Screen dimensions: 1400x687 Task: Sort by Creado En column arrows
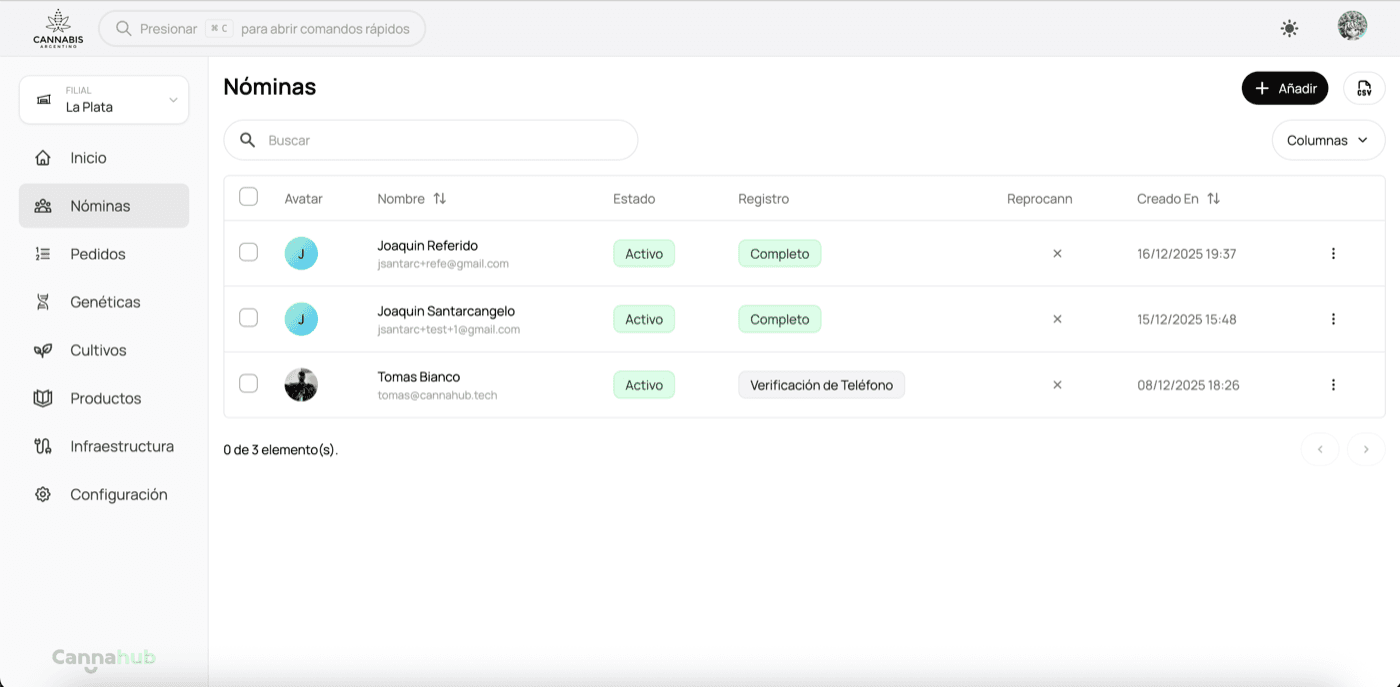tap(1213, 199)
